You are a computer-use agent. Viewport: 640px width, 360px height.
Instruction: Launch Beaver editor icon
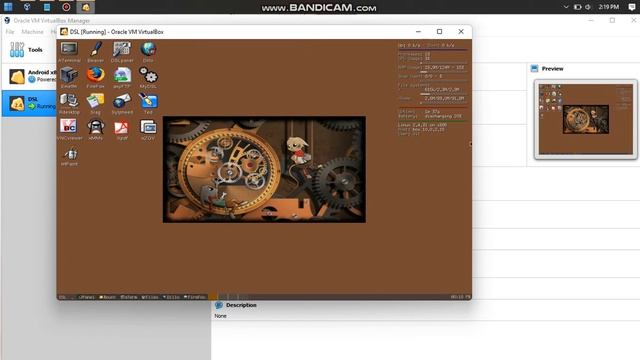[96, 49]
